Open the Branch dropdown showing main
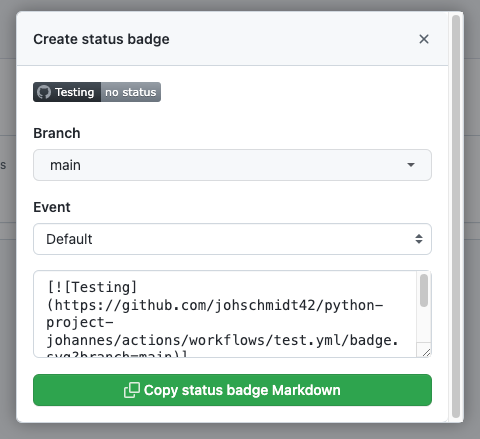Viewport: 480px width, 439px height. point(232,165)
